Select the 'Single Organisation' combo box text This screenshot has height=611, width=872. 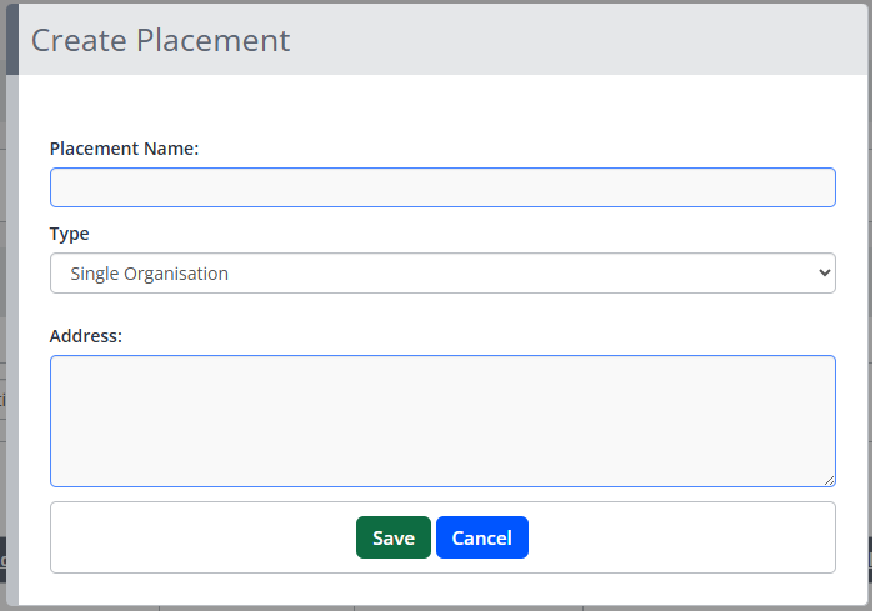150,274
